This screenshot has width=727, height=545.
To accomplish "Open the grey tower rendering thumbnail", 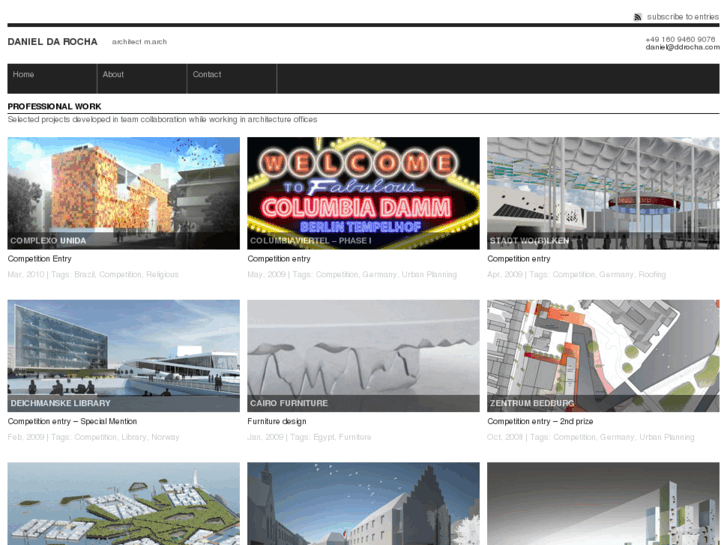I will [x=603, y=504].
